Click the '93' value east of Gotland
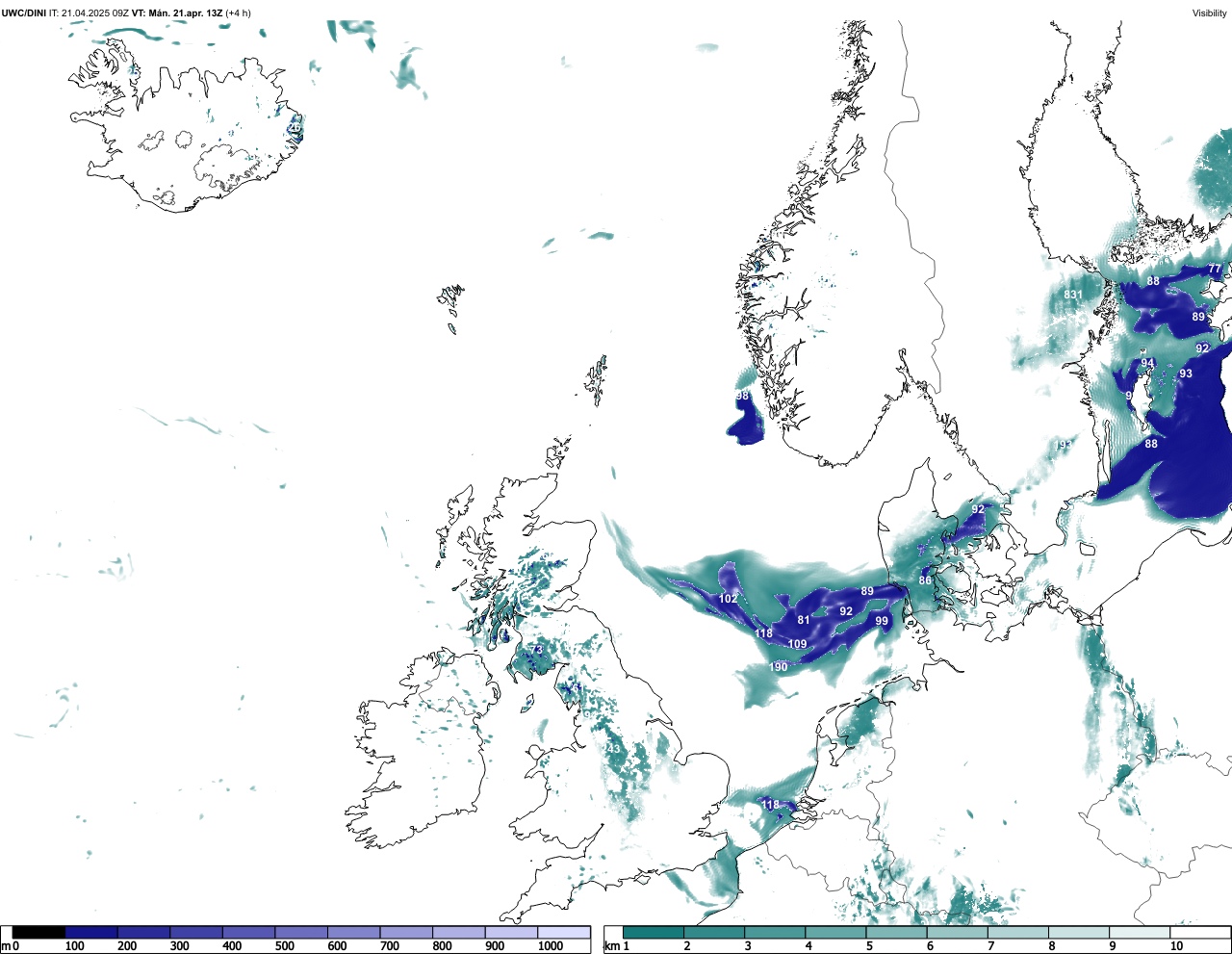The height and width of the screenshot is (954, 1232). (1186, 374)
